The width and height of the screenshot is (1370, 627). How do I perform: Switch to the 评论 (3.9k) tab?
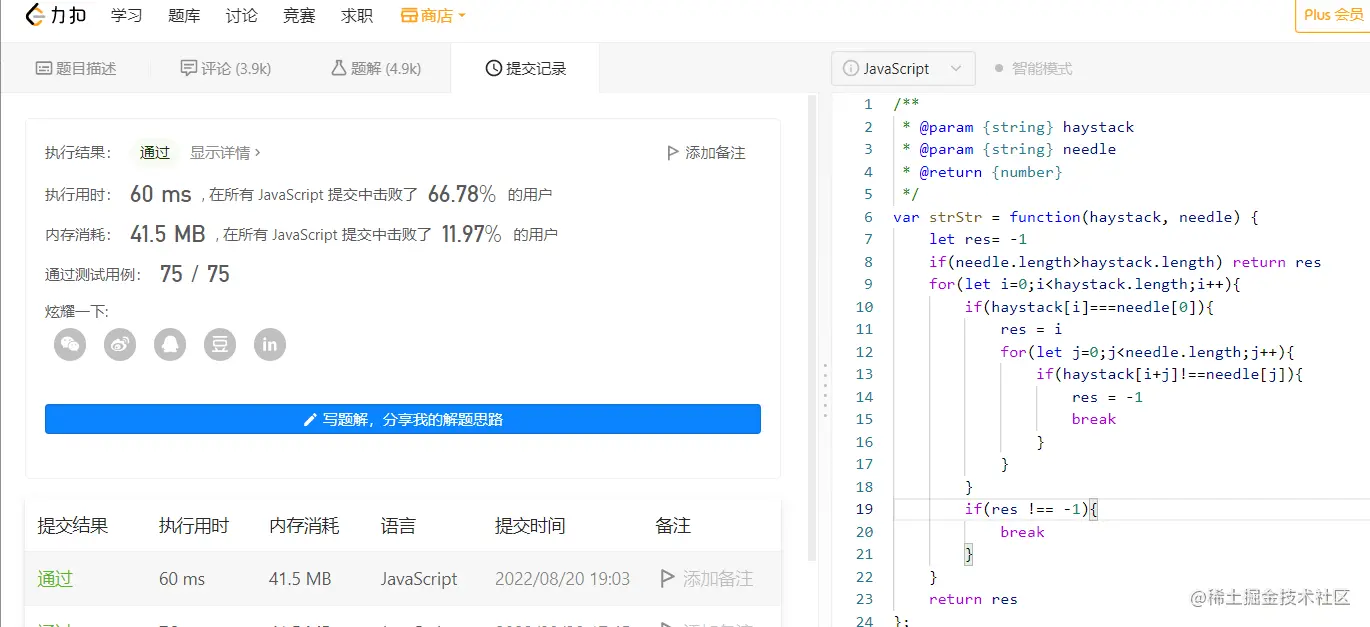point(226,68)
